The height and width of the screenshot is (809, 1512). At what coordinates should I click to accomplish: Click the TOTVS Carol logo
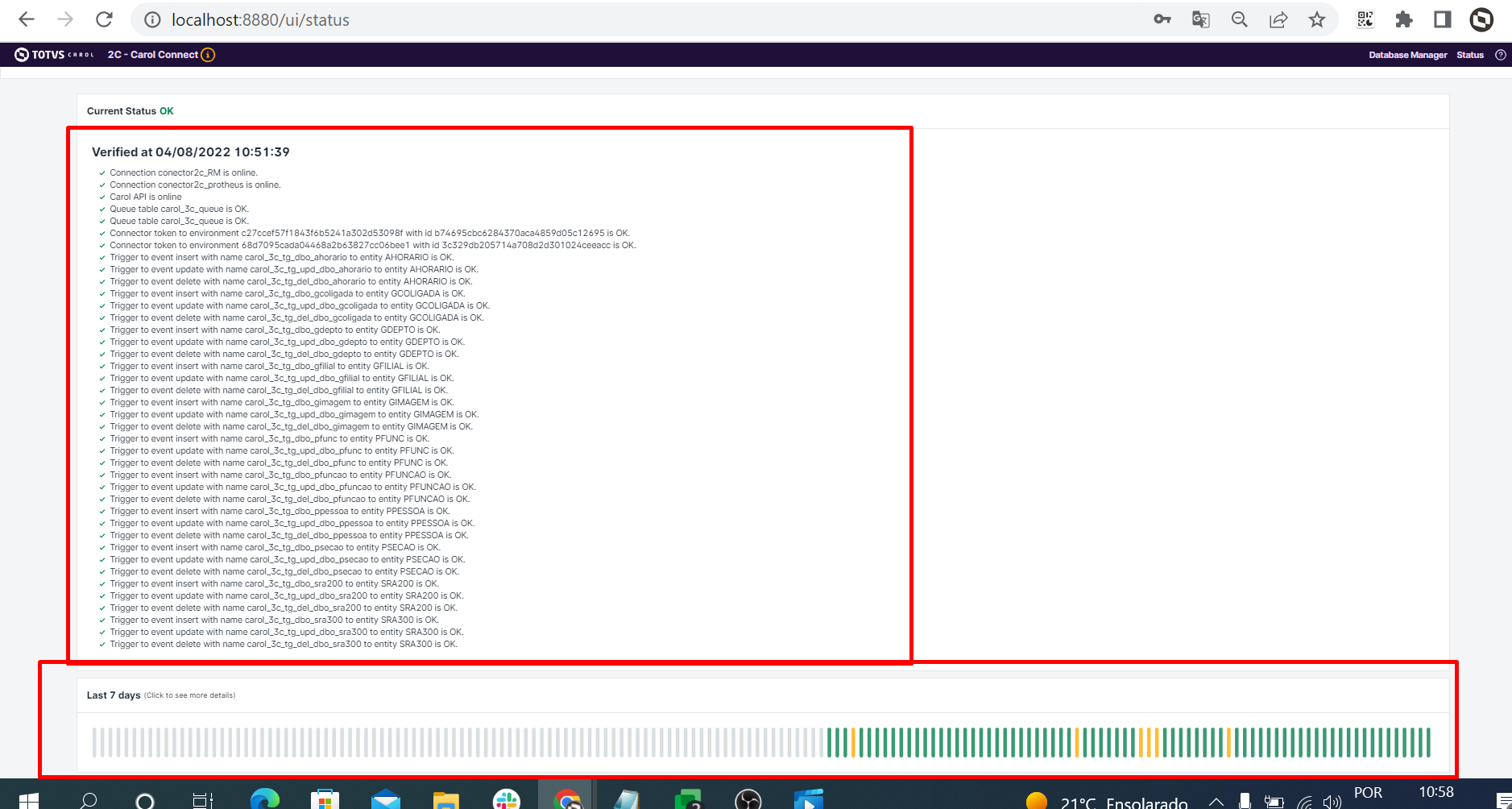coord(54,55)
